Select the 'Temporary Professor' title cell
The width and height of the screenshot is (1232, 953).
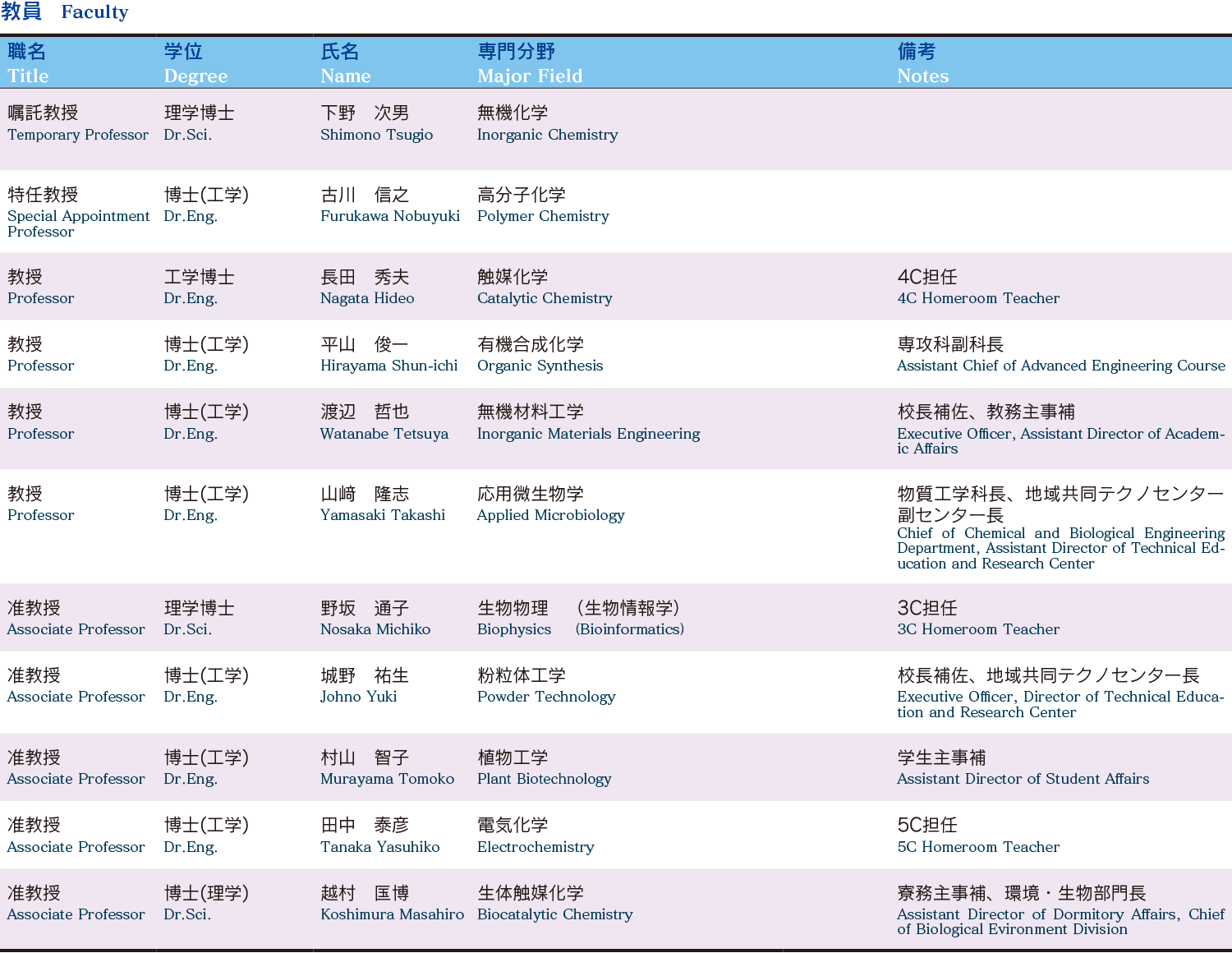(x=78, y=135)
